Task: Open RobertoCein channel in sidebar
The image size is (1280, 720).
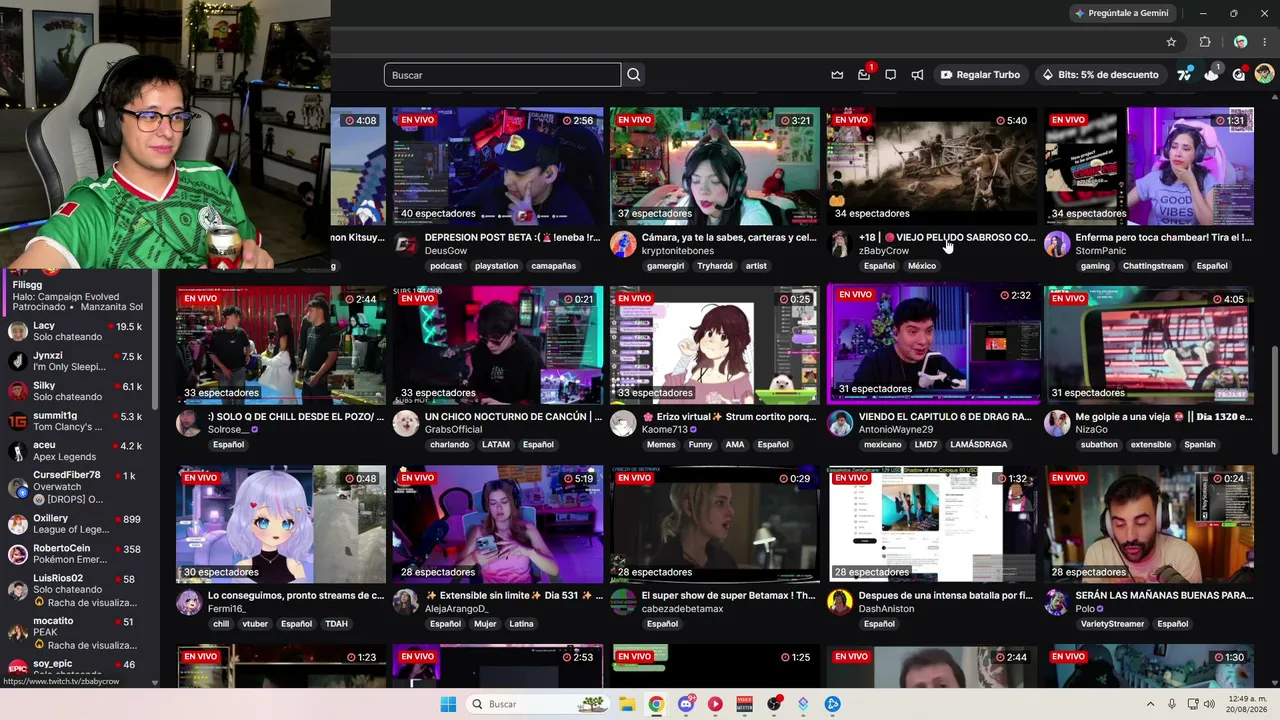Action: pos(76,554)
